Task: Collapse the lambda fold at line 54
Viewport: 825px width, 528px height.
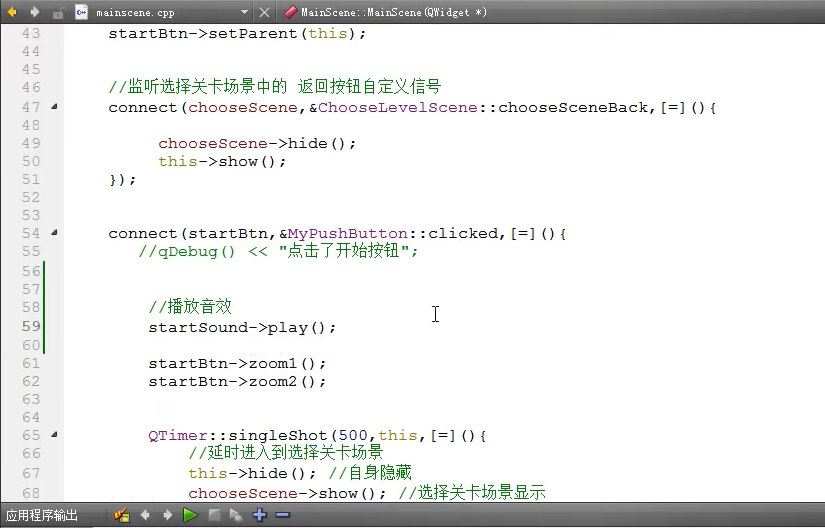Action: coord(54,232)
